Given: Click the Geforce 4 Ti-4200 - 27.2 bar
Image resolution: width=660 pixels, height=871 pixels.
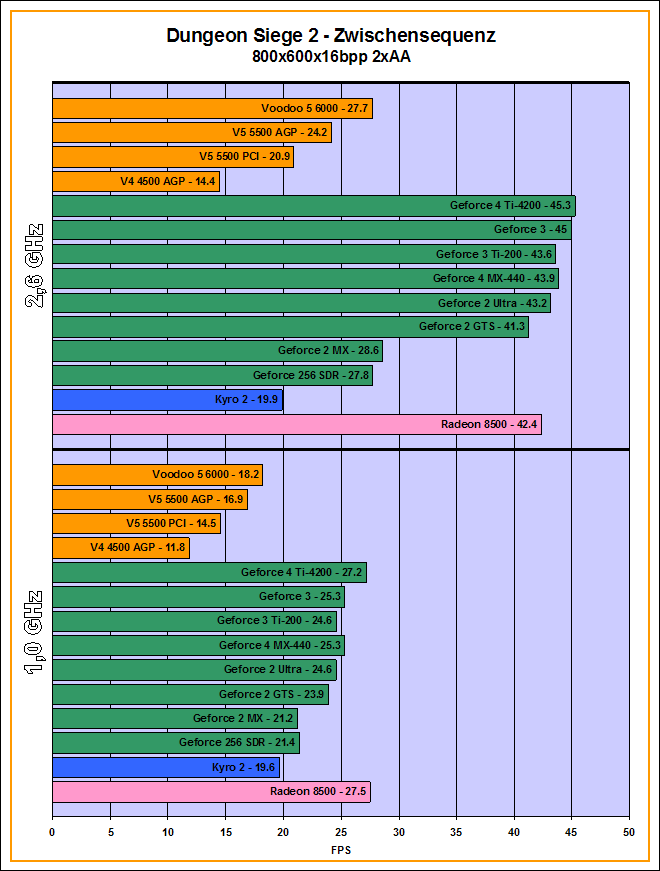Looking at the screenshot, I should pyautogui.click(x=209, y=573).
